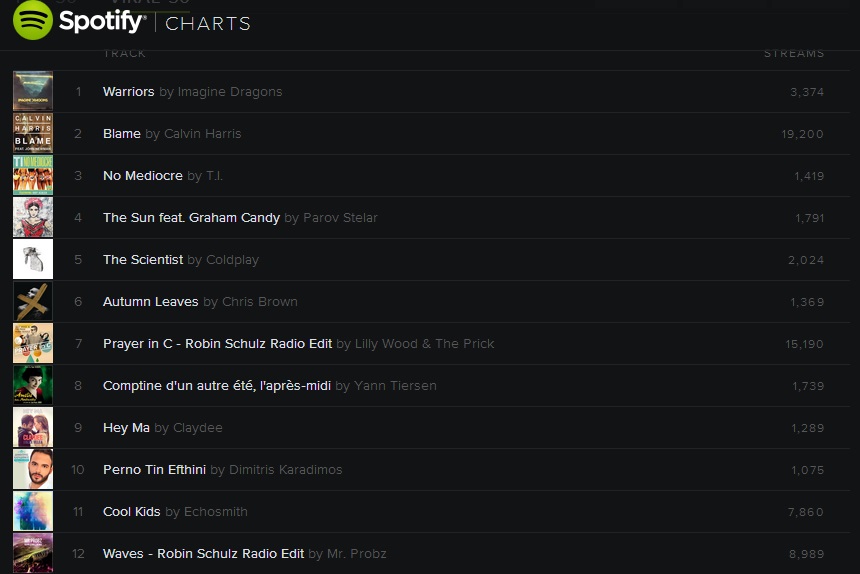Select the No Mediocre album thumbnail

[33, 175]
